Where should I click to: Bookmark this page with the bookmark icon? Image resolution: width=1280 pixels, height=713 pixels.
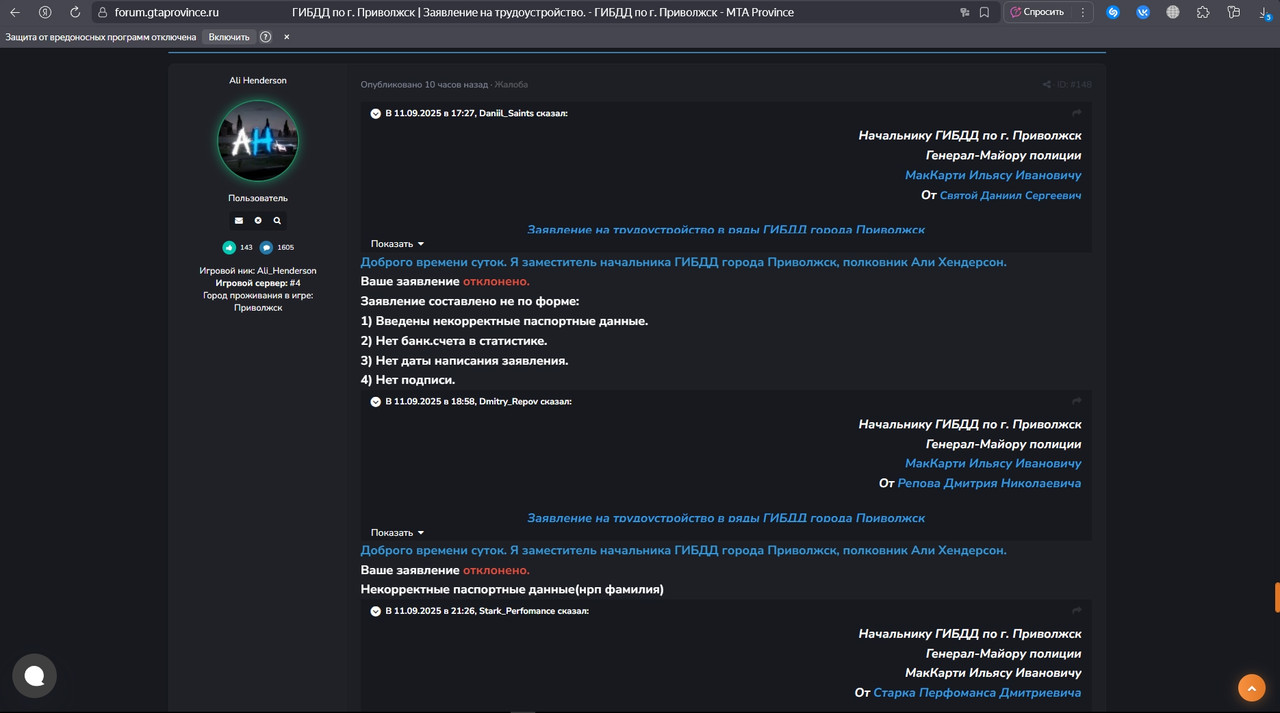point(985,12)
